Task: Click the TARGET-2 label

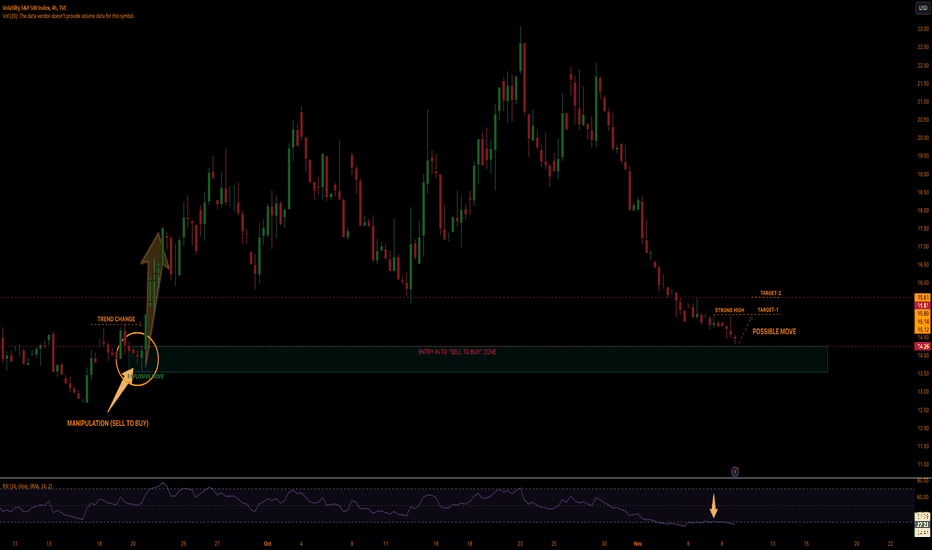Action: (x=770, y=293)
